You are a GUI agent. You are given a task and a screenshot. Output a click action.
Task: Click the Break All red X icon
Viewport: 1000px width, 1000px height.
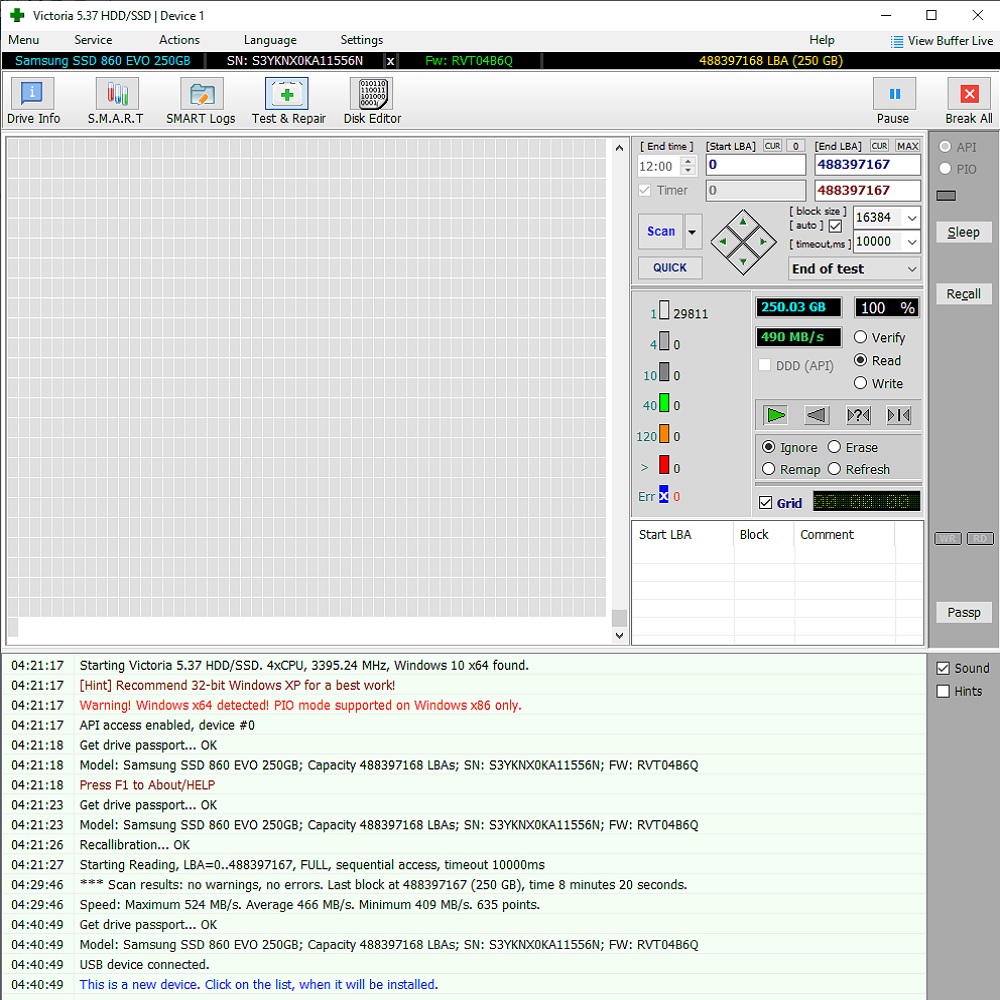[969, 94]
